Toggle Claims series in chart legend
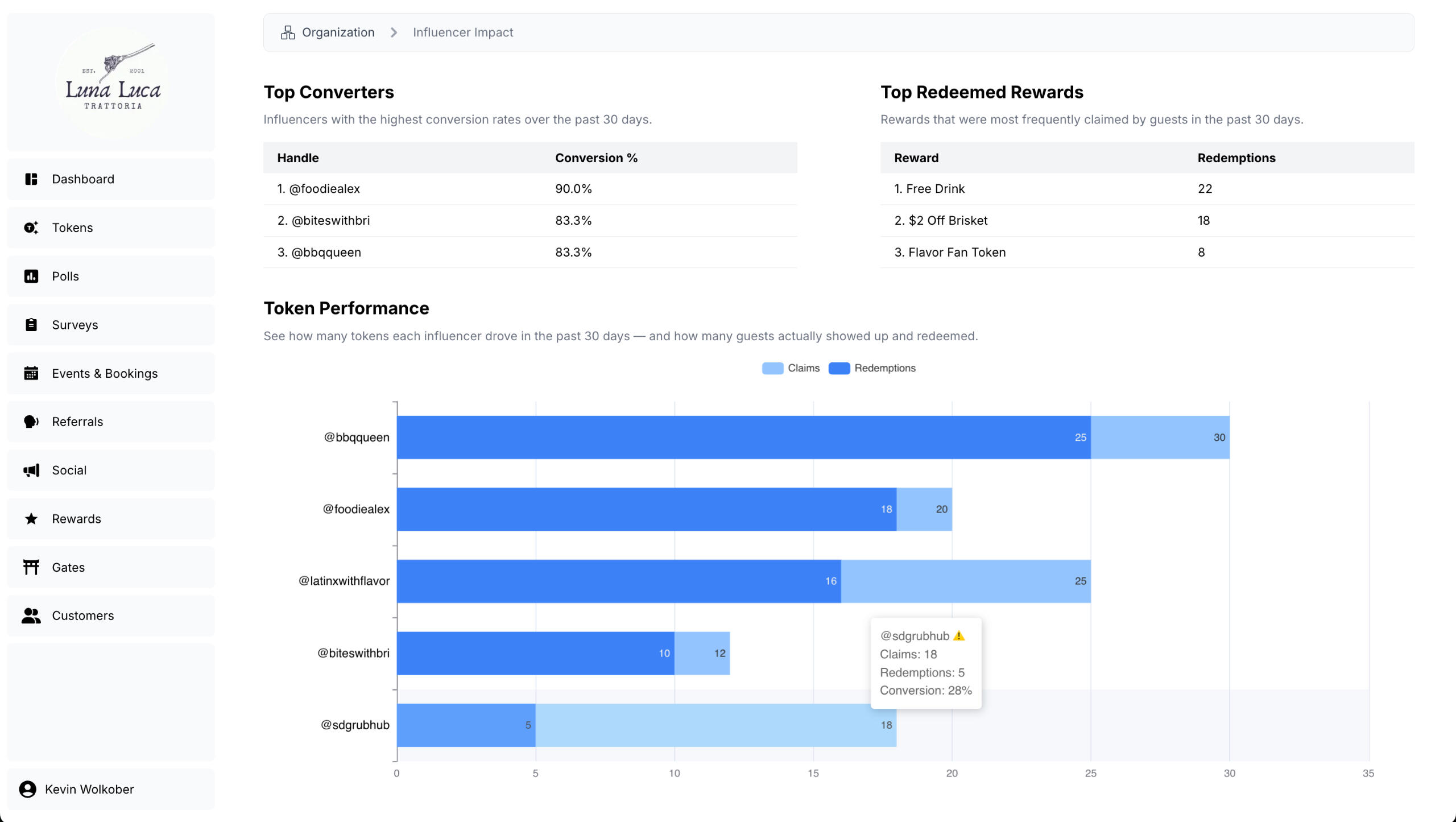1456x822 pixels. click(x=791, y=368)
